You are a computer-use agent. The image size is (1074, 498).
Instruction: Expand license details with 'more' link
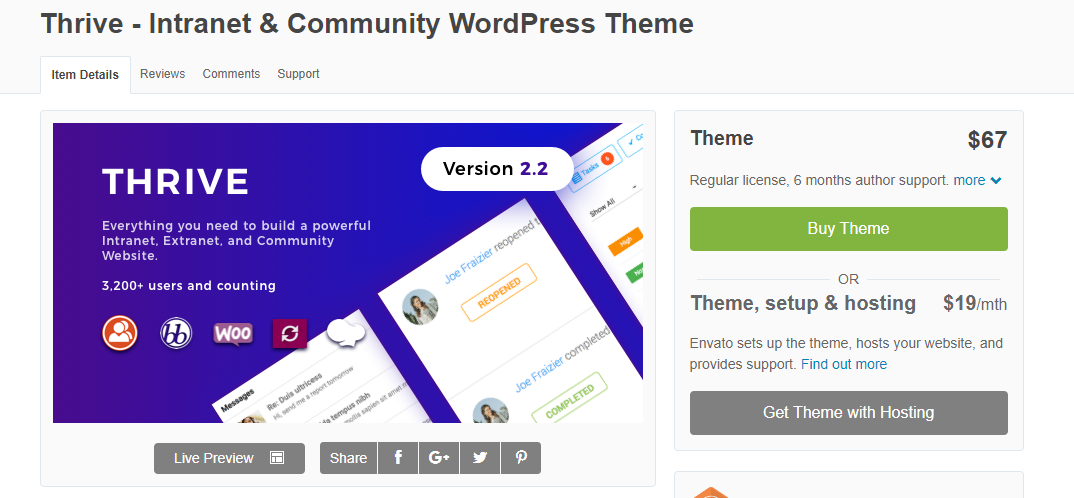click(x=969, y=180)
